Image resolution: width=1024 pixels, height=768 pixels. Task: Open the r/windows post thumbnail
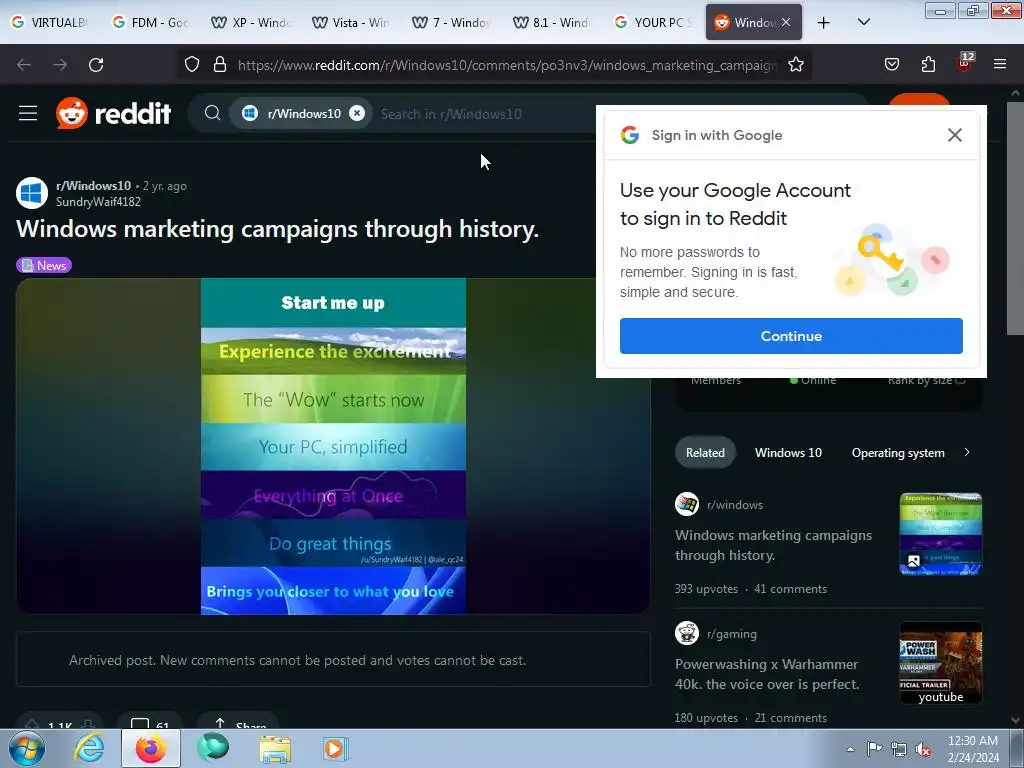pos(940,534)
